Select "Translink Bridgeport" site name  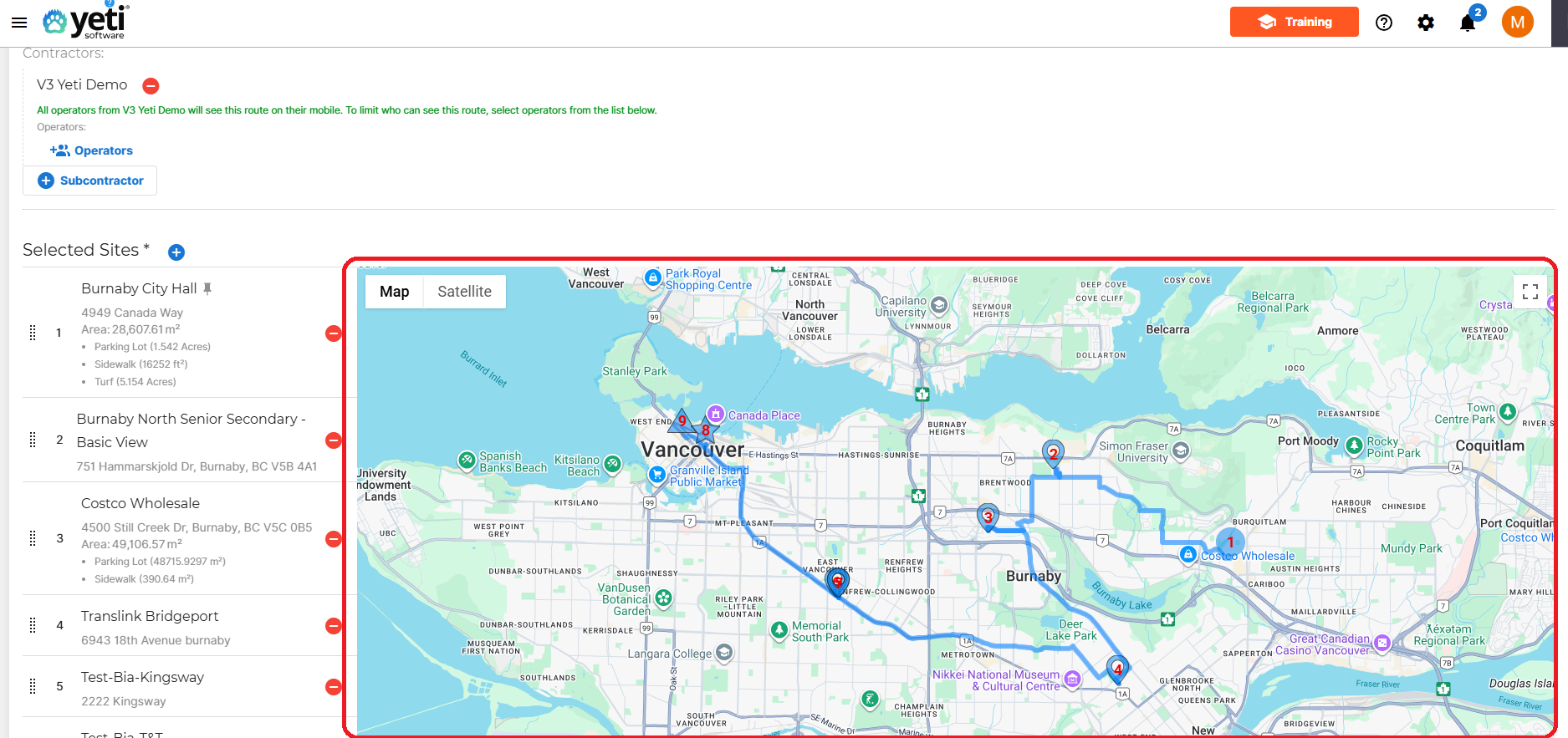point(150,617)
